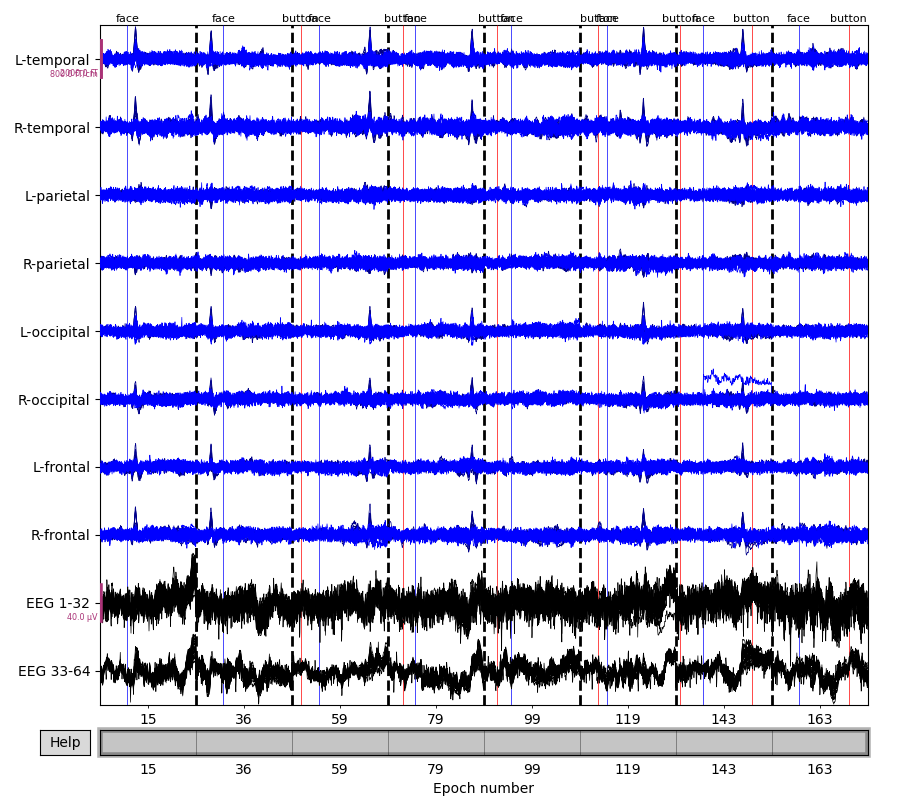Click plot axis epoch tick label 36

pyautogui.click(x=243, y=719)
